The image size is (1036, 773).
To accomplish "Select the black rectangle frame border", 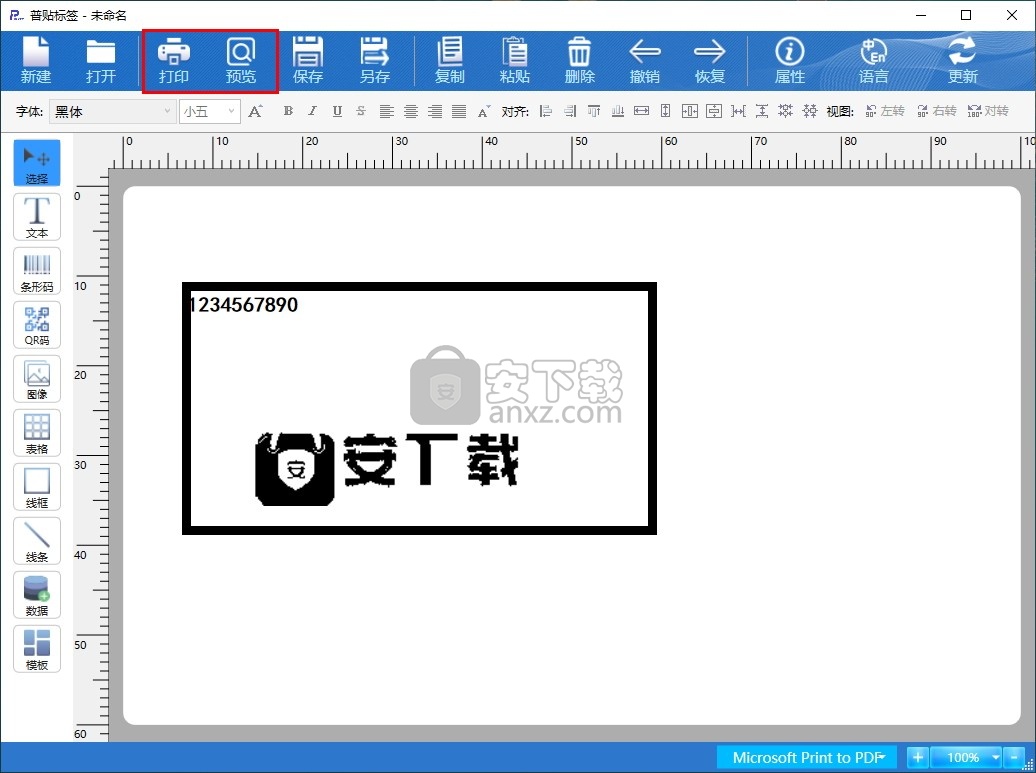I will point(420,286).
